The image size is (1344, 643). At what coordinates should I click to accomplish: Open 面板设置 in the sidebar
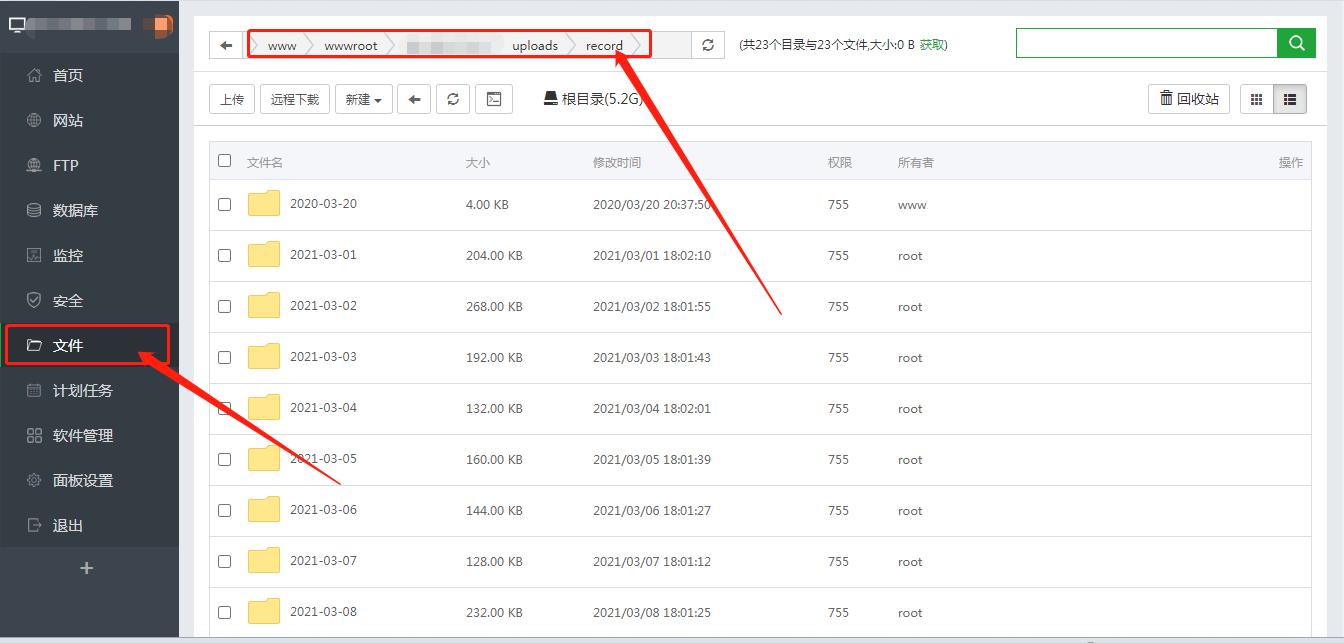tap(89, 481)
